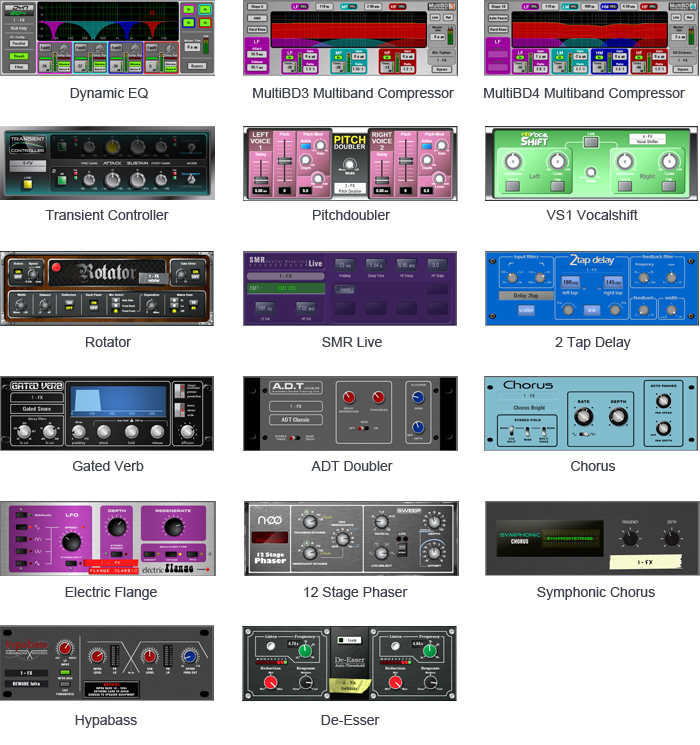The image size is (700, 745).
Task: Select the VS1 Vocalshift green panel
Action: [592, 163]
